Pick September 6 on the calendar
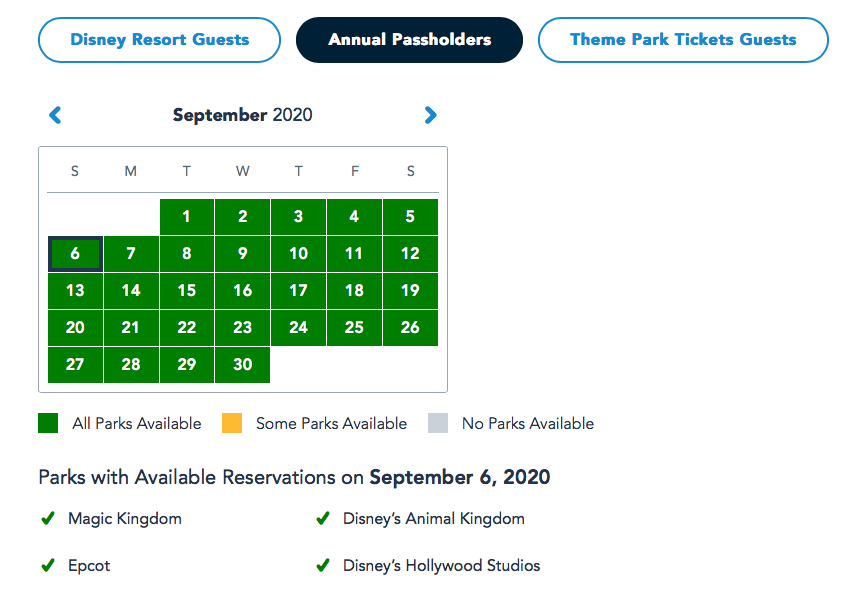 75,254
